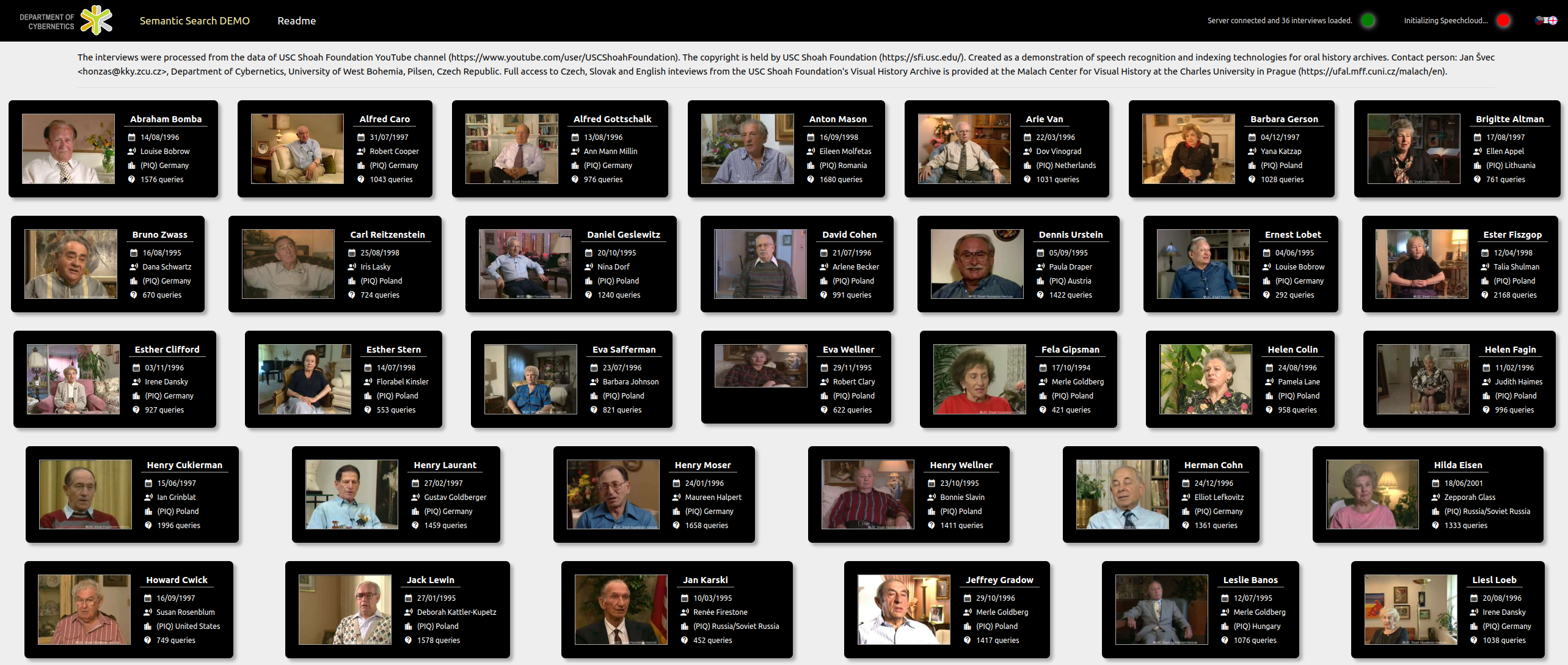
Task: Select '1658 queries' in Henry Moser card
Action: pos(706,526)
